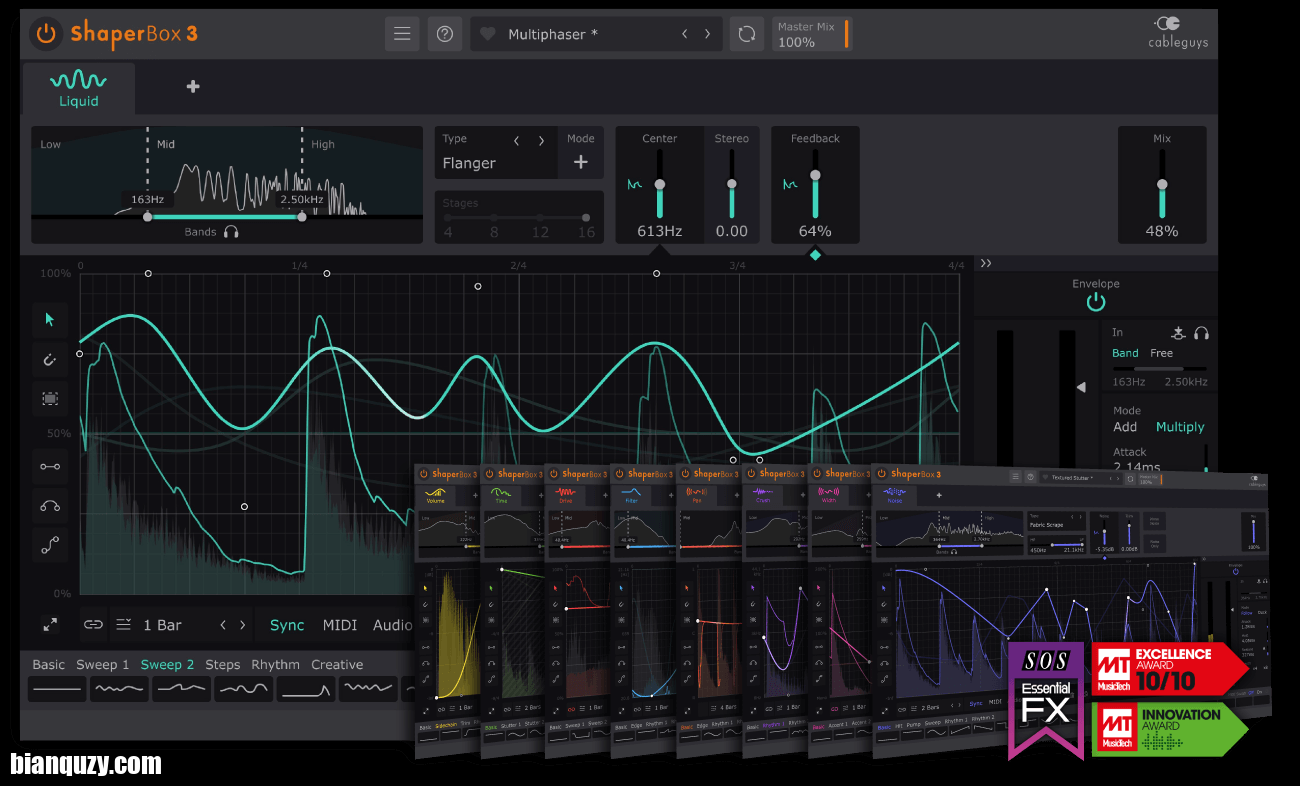The width and height of the screenshot is (1300, 786).
Task: Open the Rhythm wave presets tab
Action: tap(276, 665)
